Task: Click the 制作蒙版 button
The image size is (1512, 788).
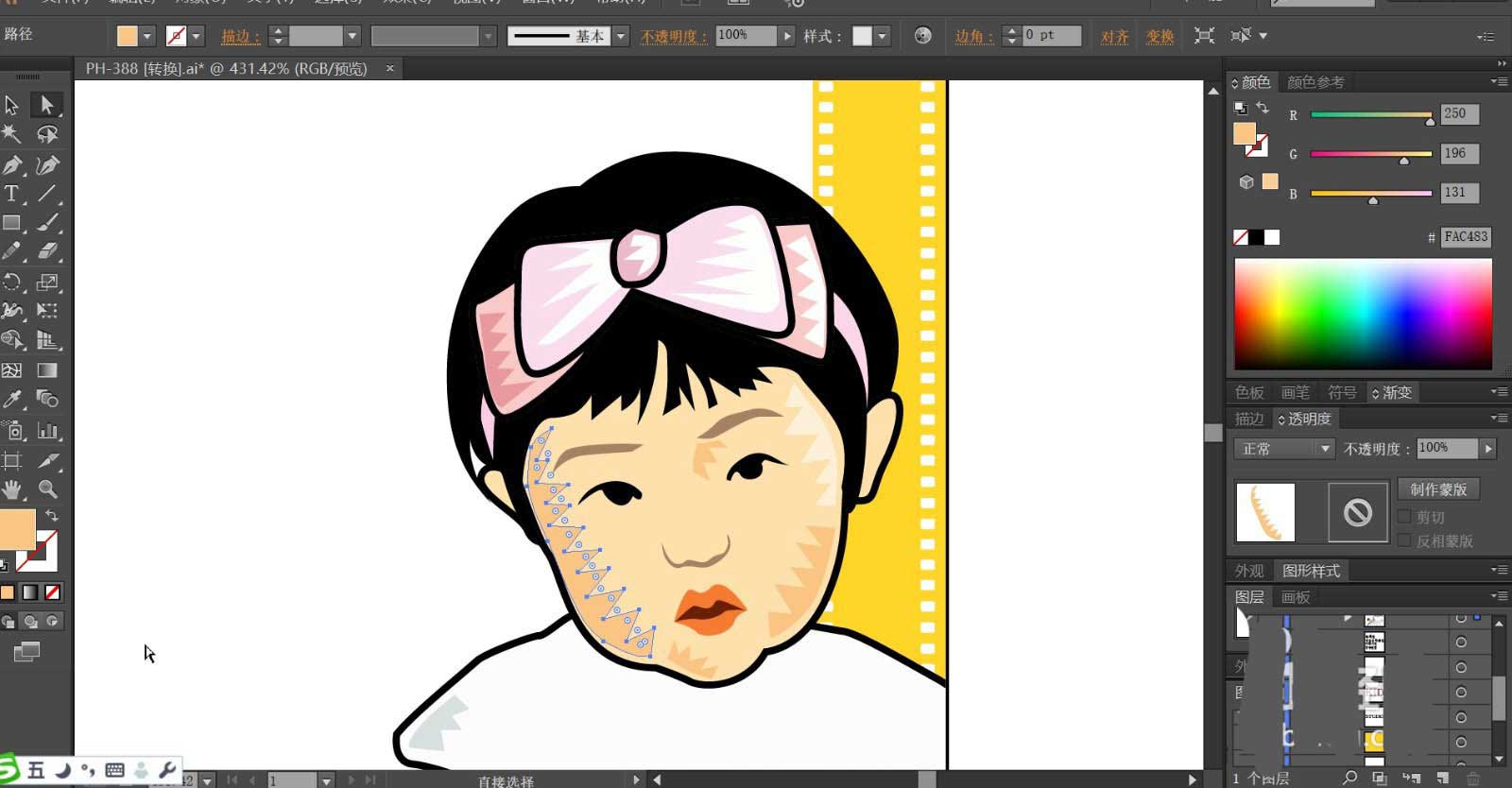Action: (1438, 489)
